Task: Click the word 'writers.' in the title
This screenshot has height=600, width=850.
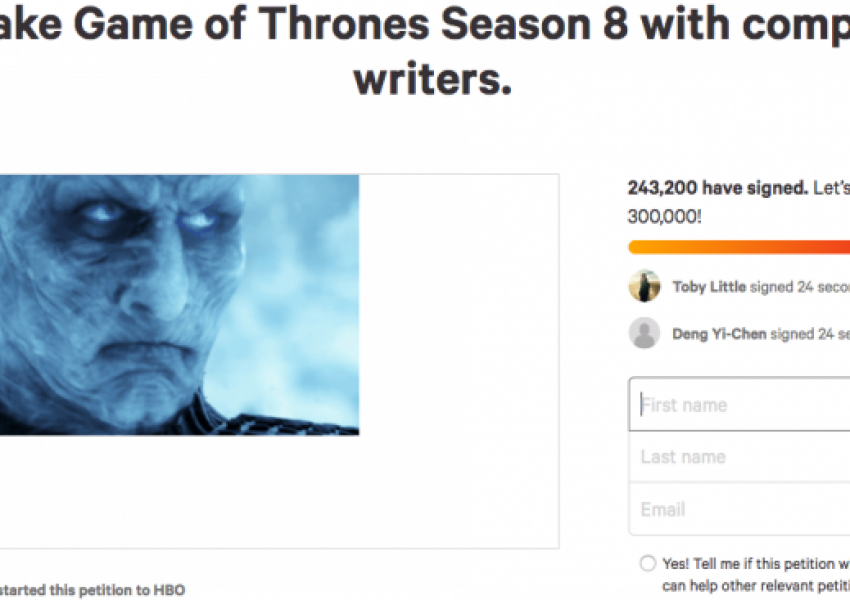Action: click(x=432, y=79)
